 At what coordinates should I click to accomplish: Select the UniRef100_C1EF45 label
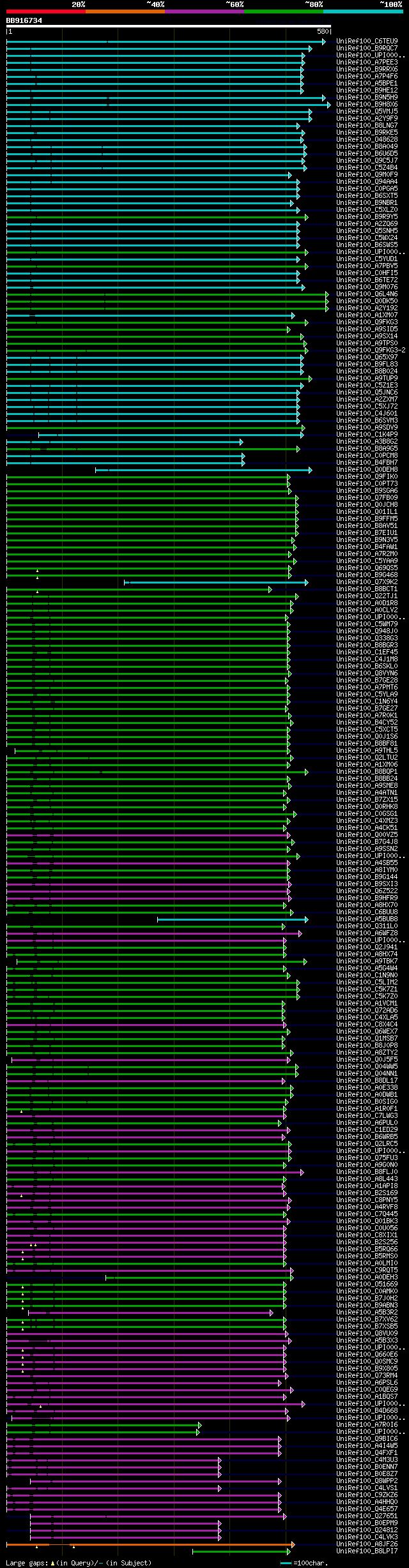(367, 652)
